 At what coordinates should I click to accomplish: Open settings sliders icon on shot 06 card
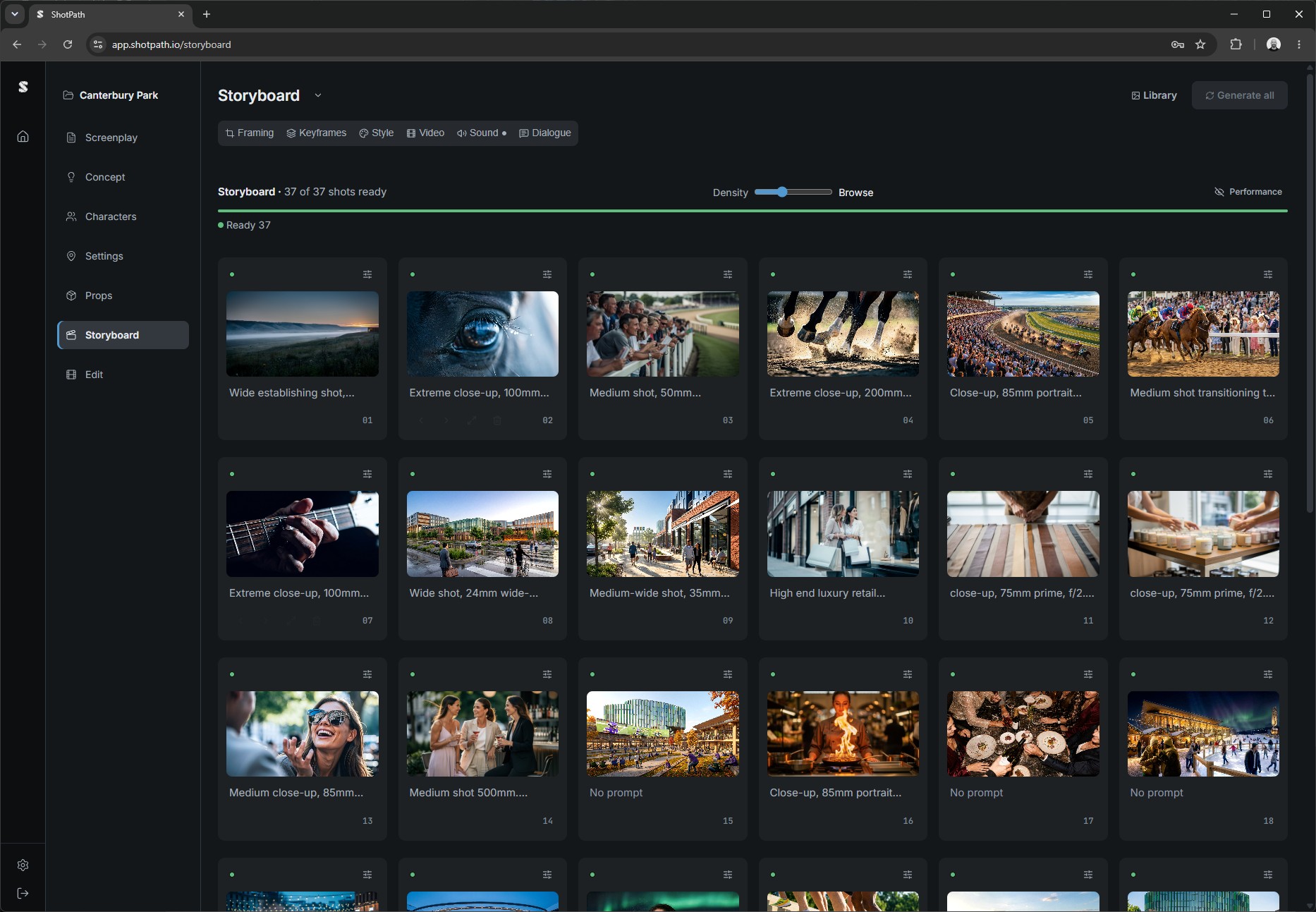pyautogui.click(x=1268, y=274)
